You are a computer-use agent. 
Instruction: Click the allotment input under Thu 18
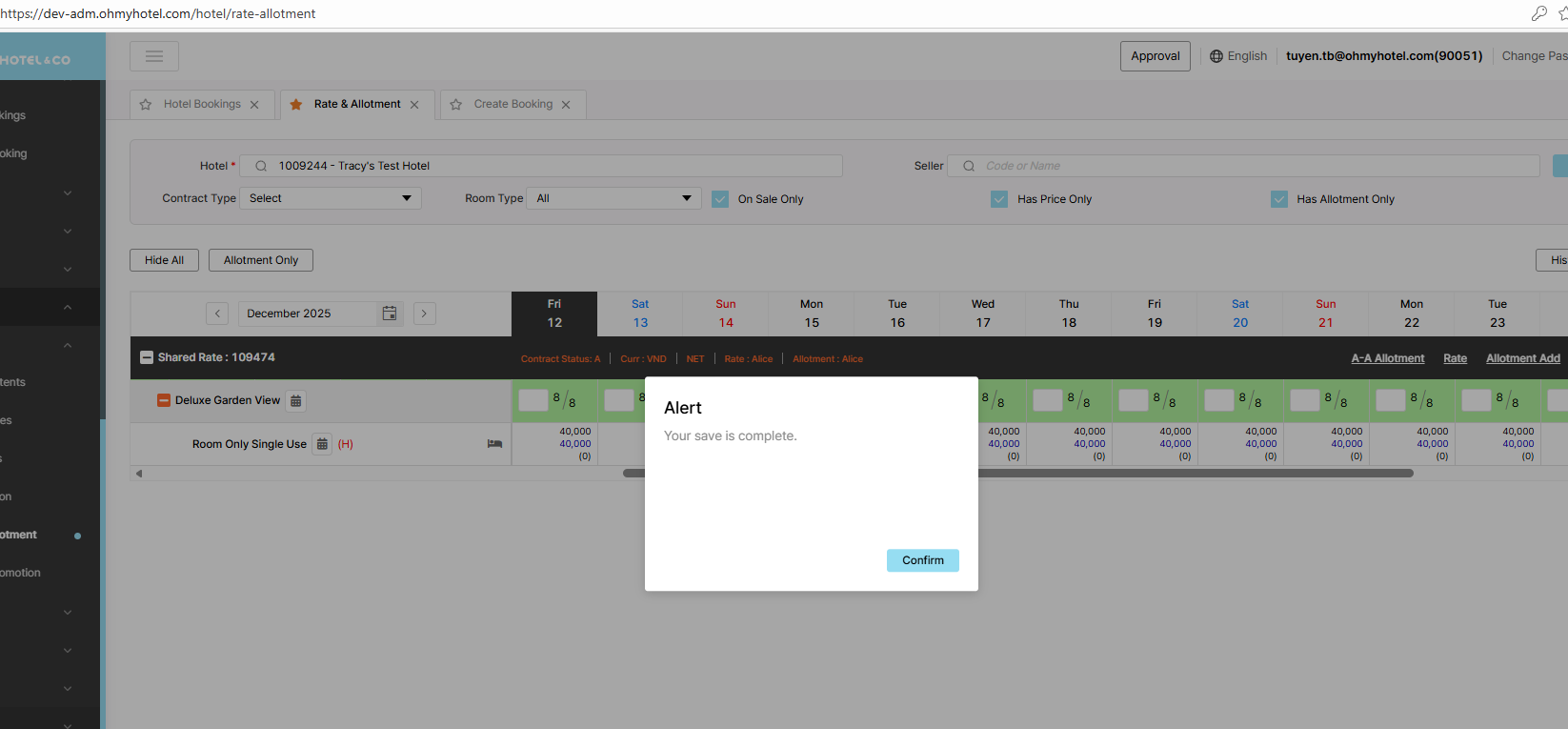pos(1048,400)
